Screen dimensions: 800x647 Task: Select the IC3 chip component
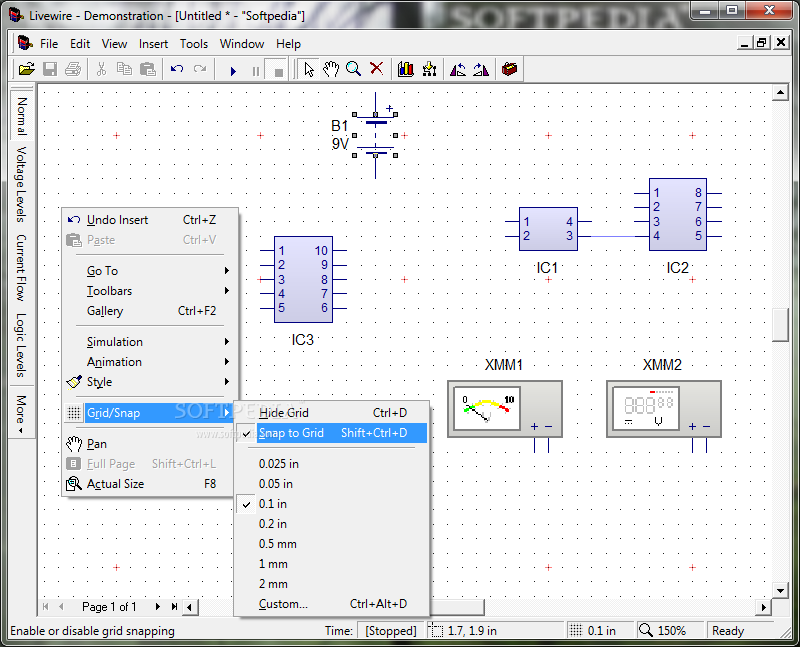303,279
